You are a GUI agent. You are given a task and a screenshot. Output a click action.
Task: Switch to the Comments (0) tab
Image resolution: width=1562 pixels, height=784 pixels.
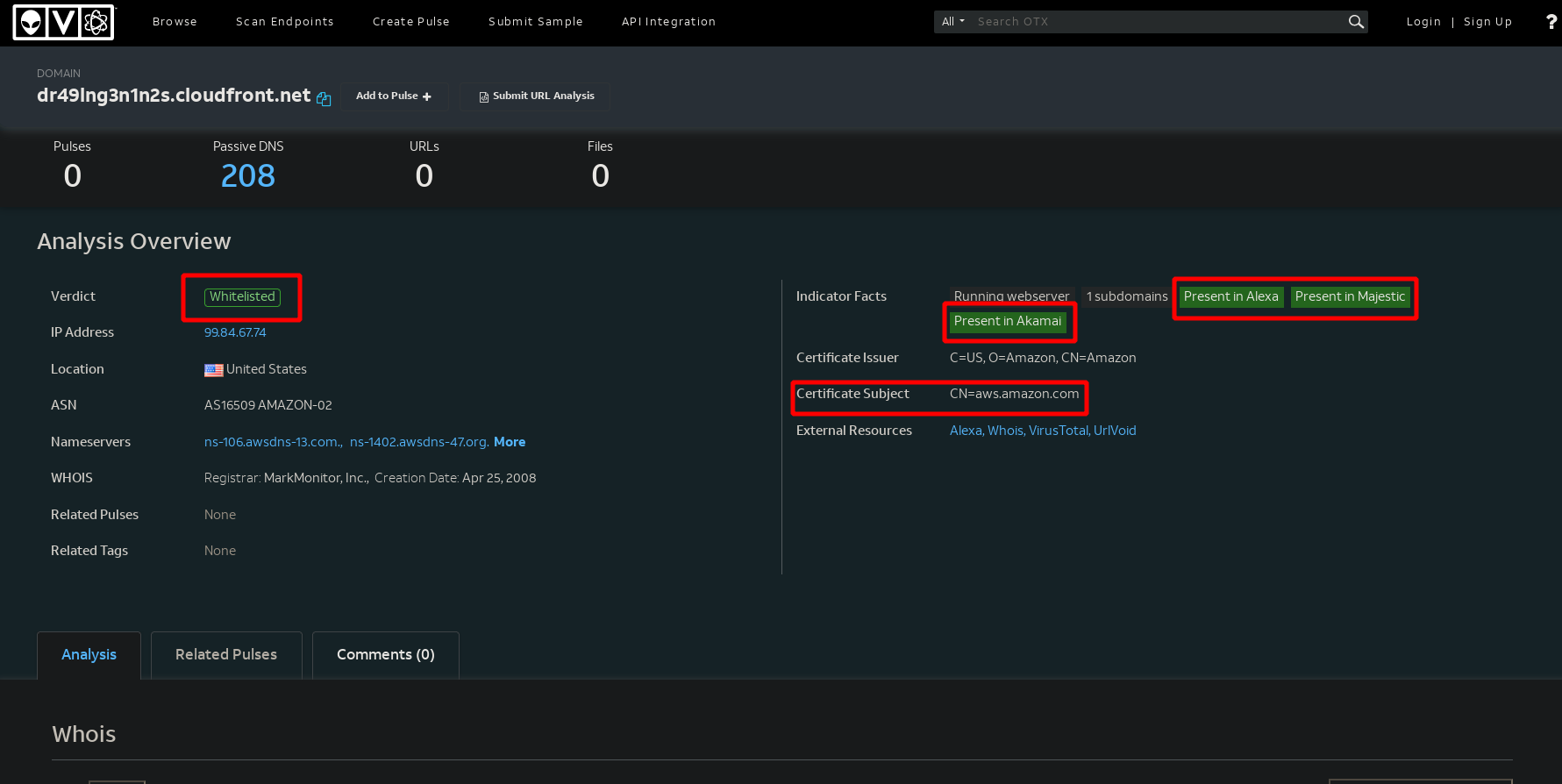click(x=386, y=655)
